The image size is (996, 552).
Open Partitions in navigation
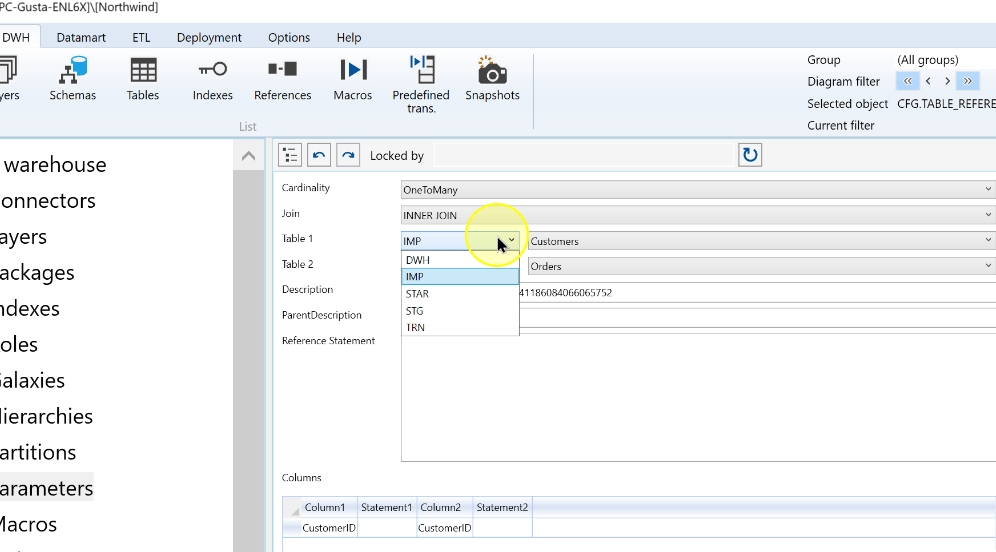click(x=38, y=453)
